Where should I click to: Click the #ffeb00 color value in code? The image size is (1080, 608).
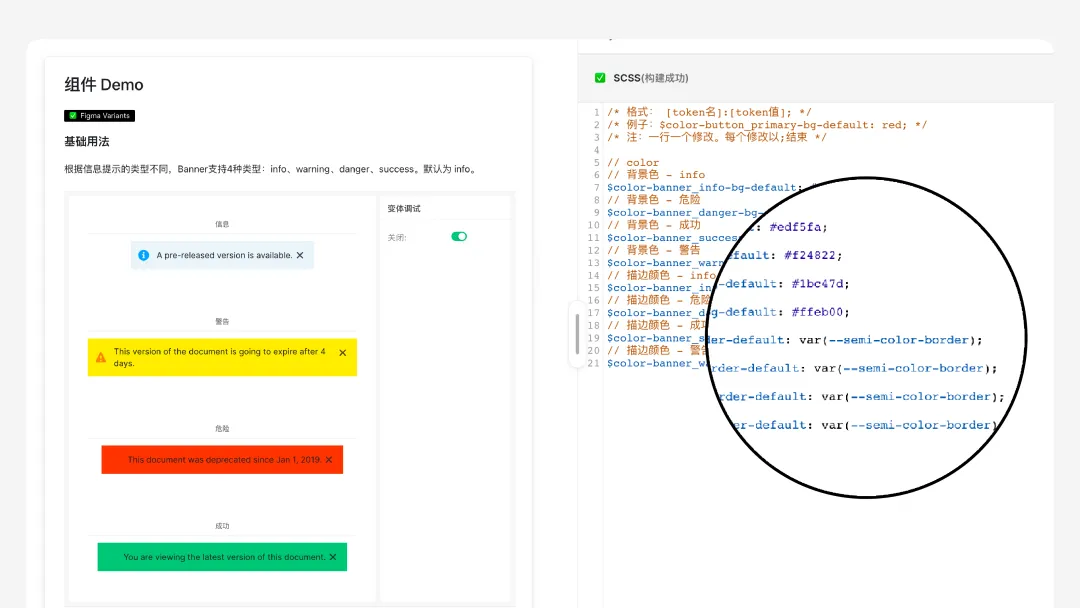820,312
